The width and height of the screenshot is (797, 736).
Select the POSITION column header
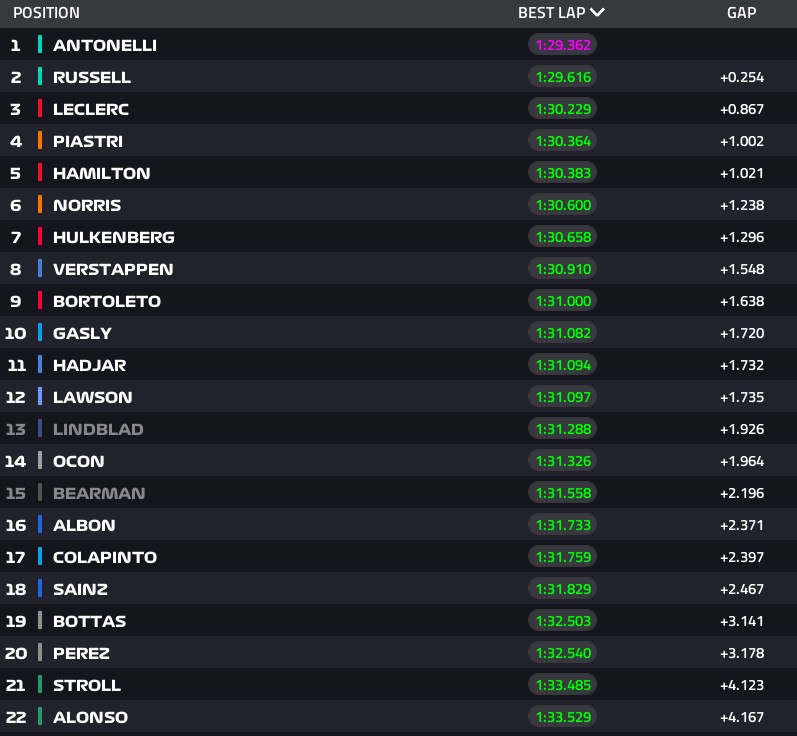click(x=46, y=13)
